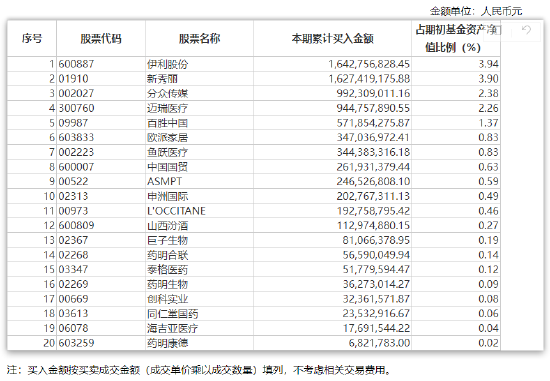Select stock code 00522
Image resolution: width=550 pixels, height=381 pixels.
point(73,181)
